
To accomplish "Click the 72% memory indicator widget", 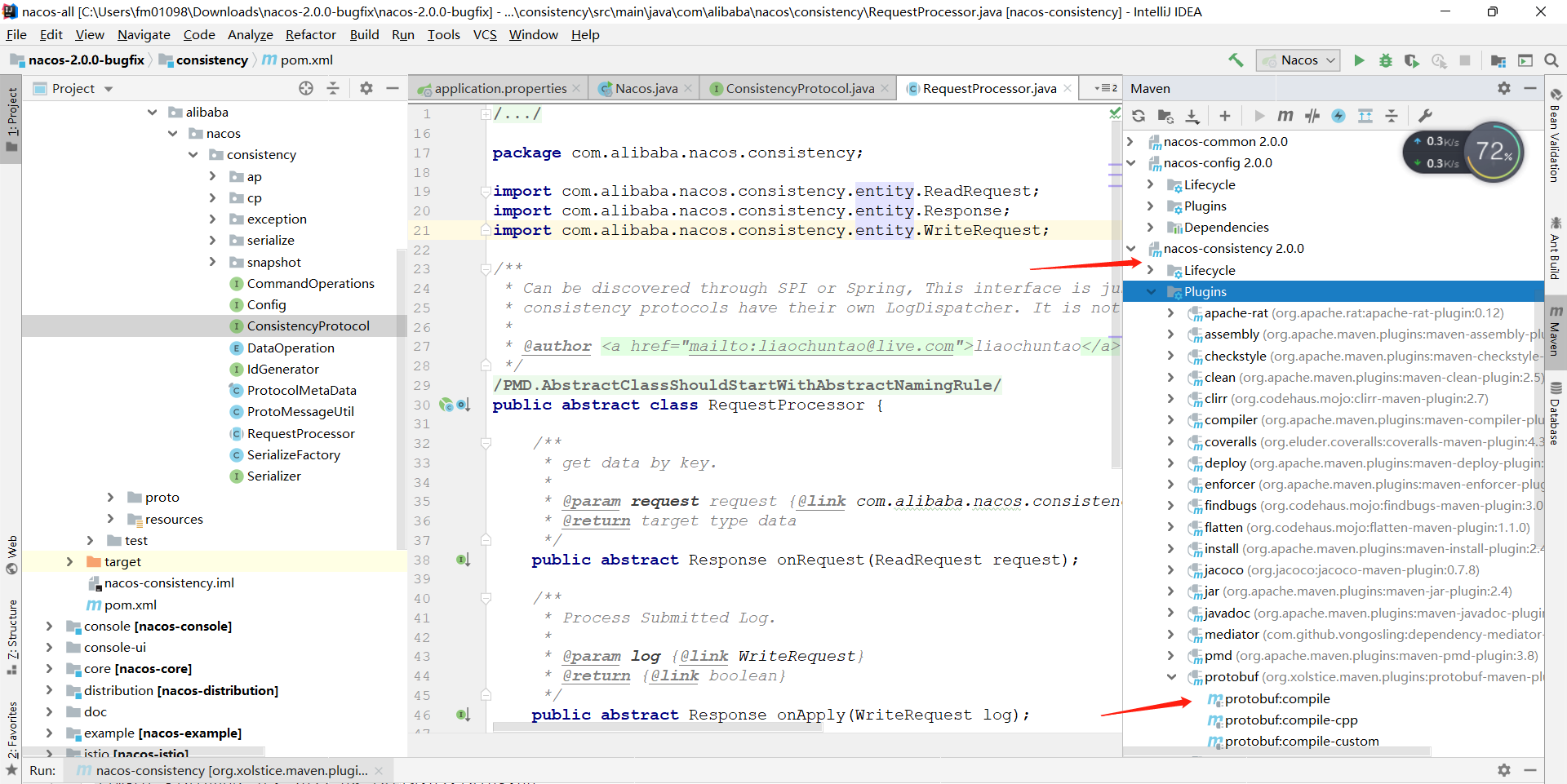I will (1494, 152).
